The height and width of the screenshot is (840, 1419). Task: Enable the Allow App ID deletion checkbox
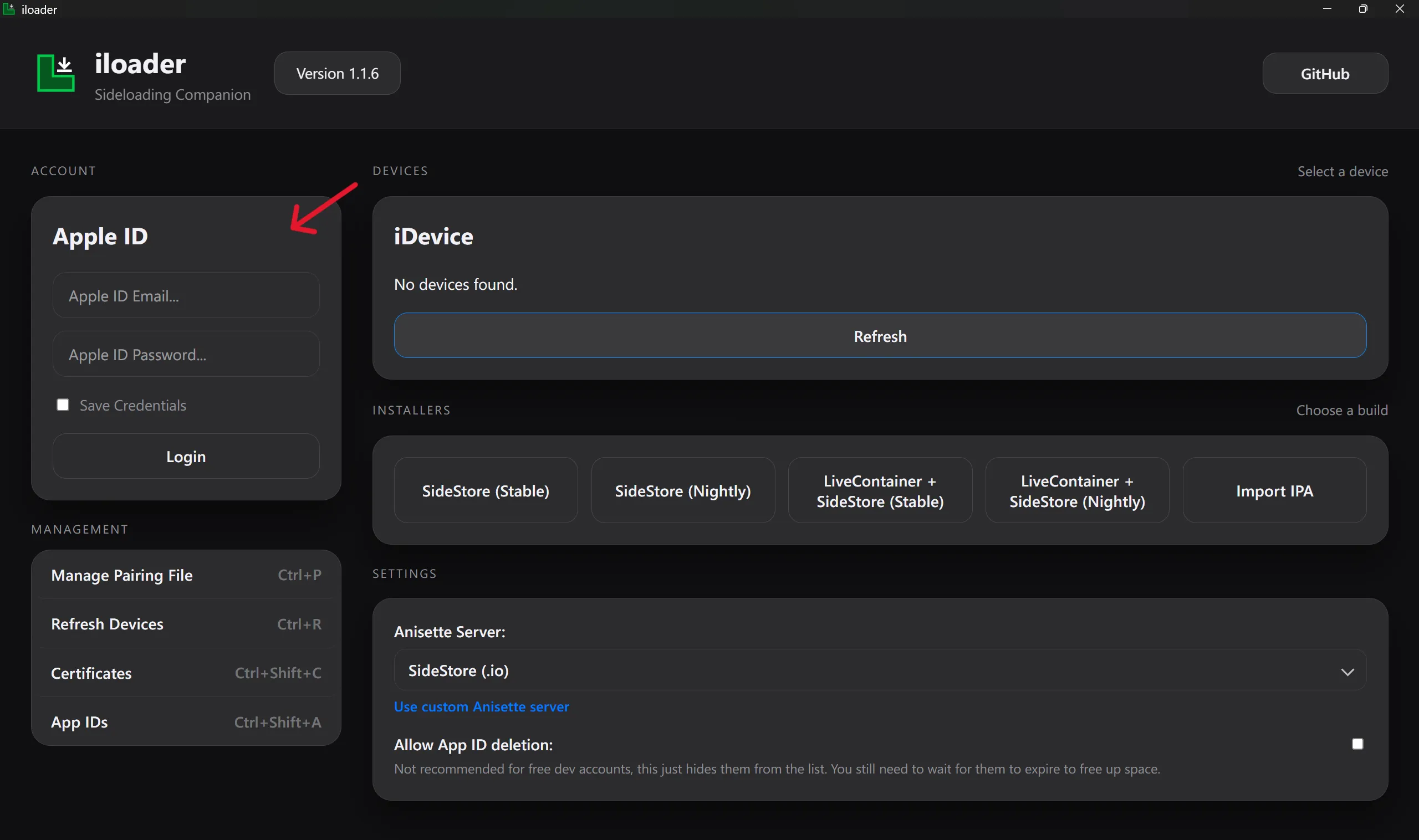tap(1357, 744)
